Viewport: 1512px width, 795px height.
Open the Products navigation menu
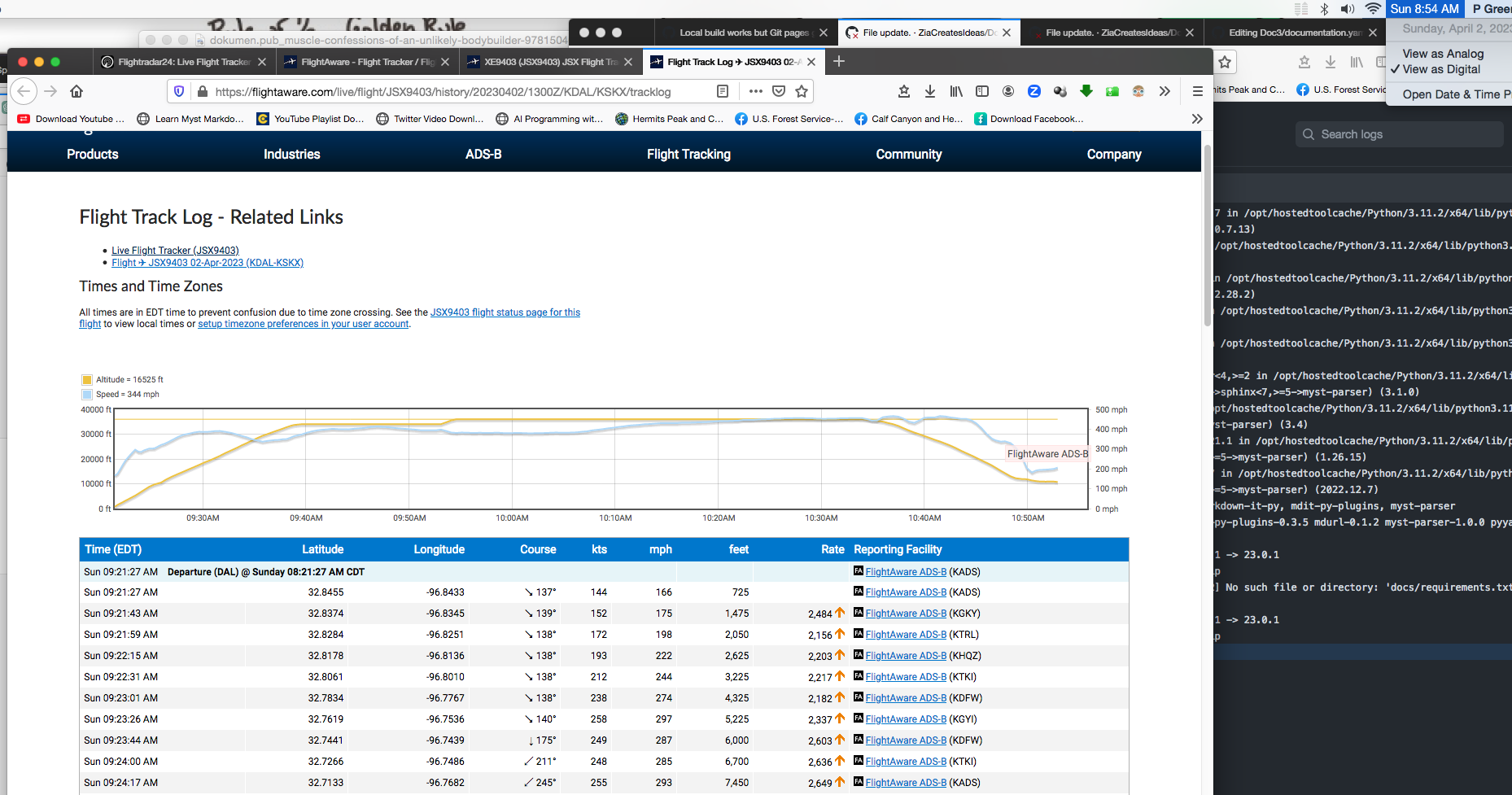[93, 154]
